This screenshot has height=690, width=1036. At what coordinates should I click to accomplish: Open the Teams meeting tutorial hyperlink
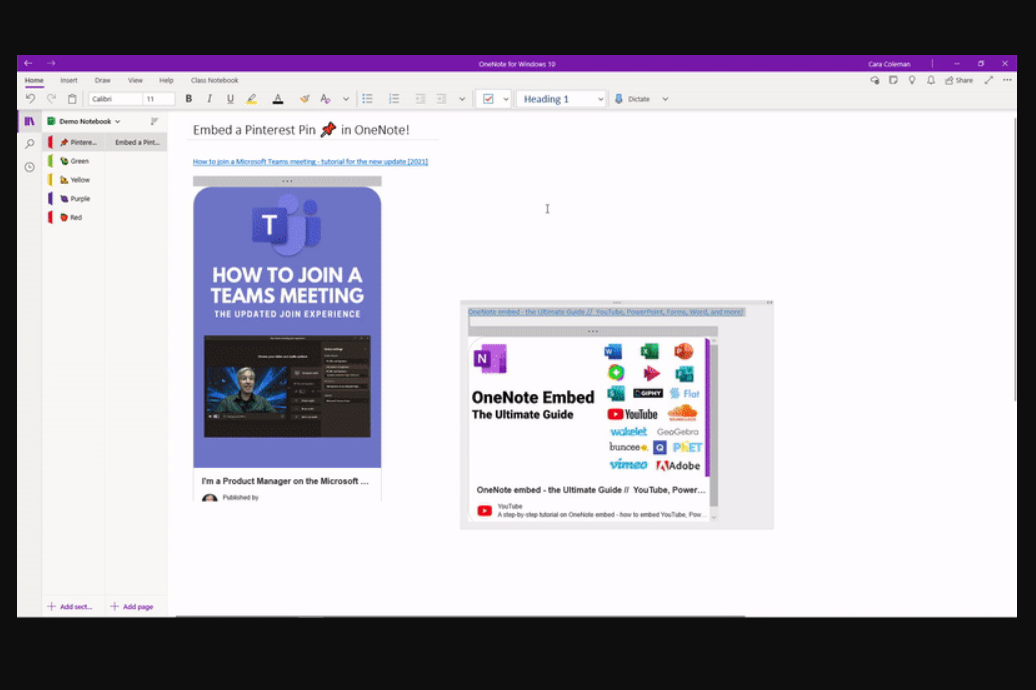tap(311, 162)
